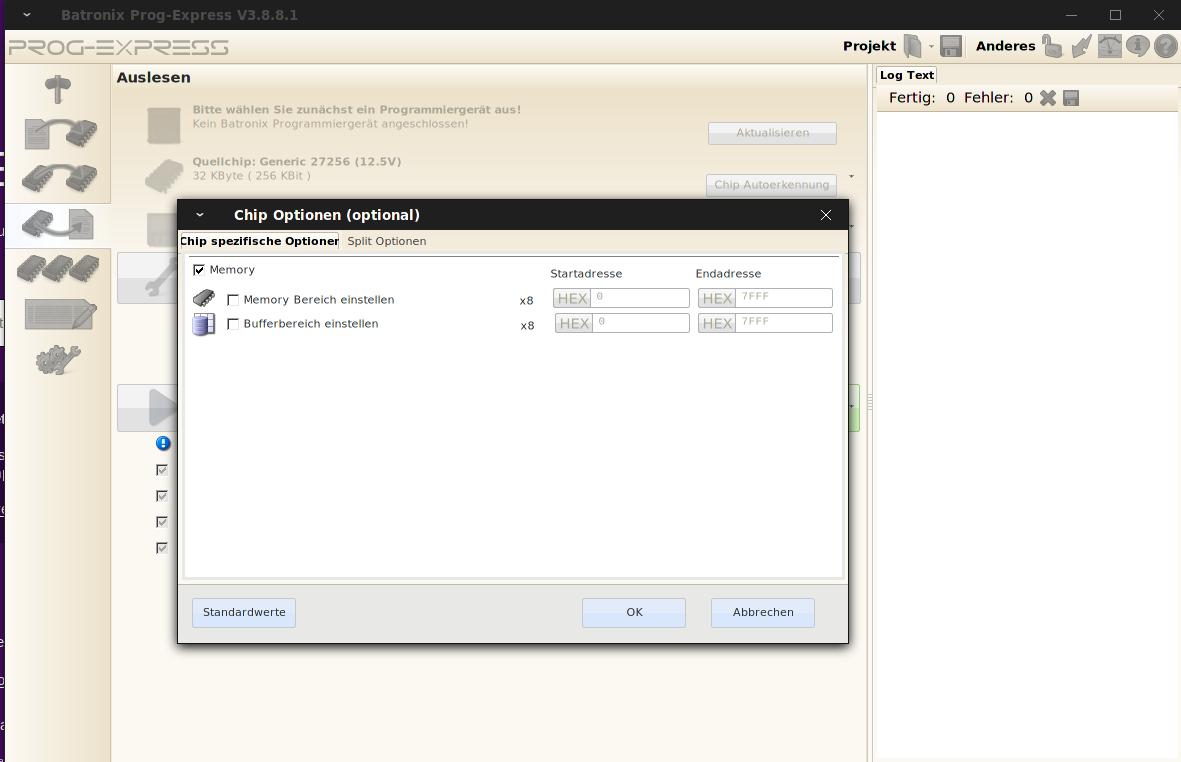The height and width of the screenshot is (762, 1181).
Task: Toggle HEX button for Buffer Endadresse
Action: coord(717,324)
